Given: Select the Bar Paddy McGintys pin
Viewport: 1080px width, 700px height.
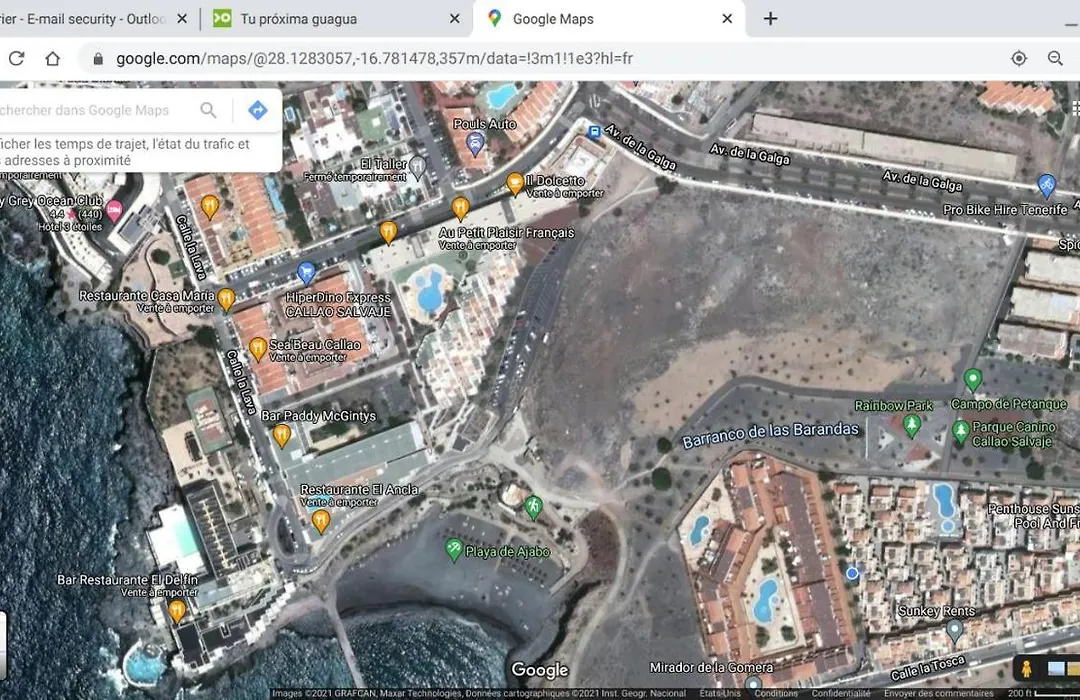Looking at the screenshot, I should click(x=281, y=435).
